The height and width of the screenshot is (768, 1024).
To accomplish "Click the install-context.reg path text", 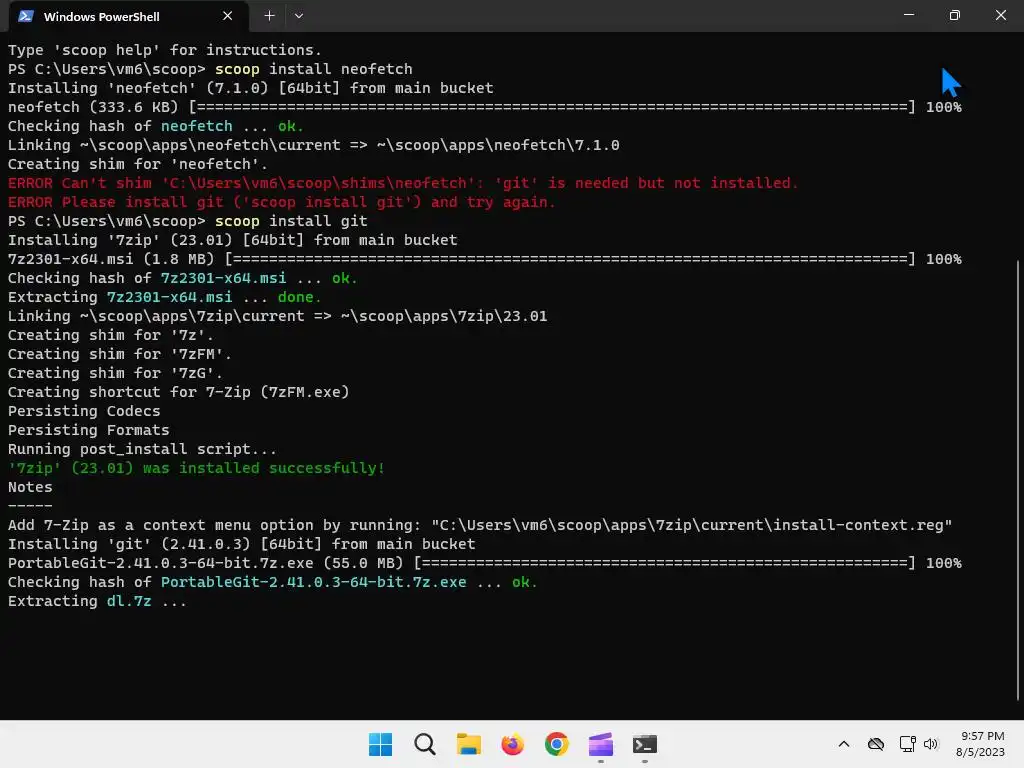I will [x=692, y=525].
